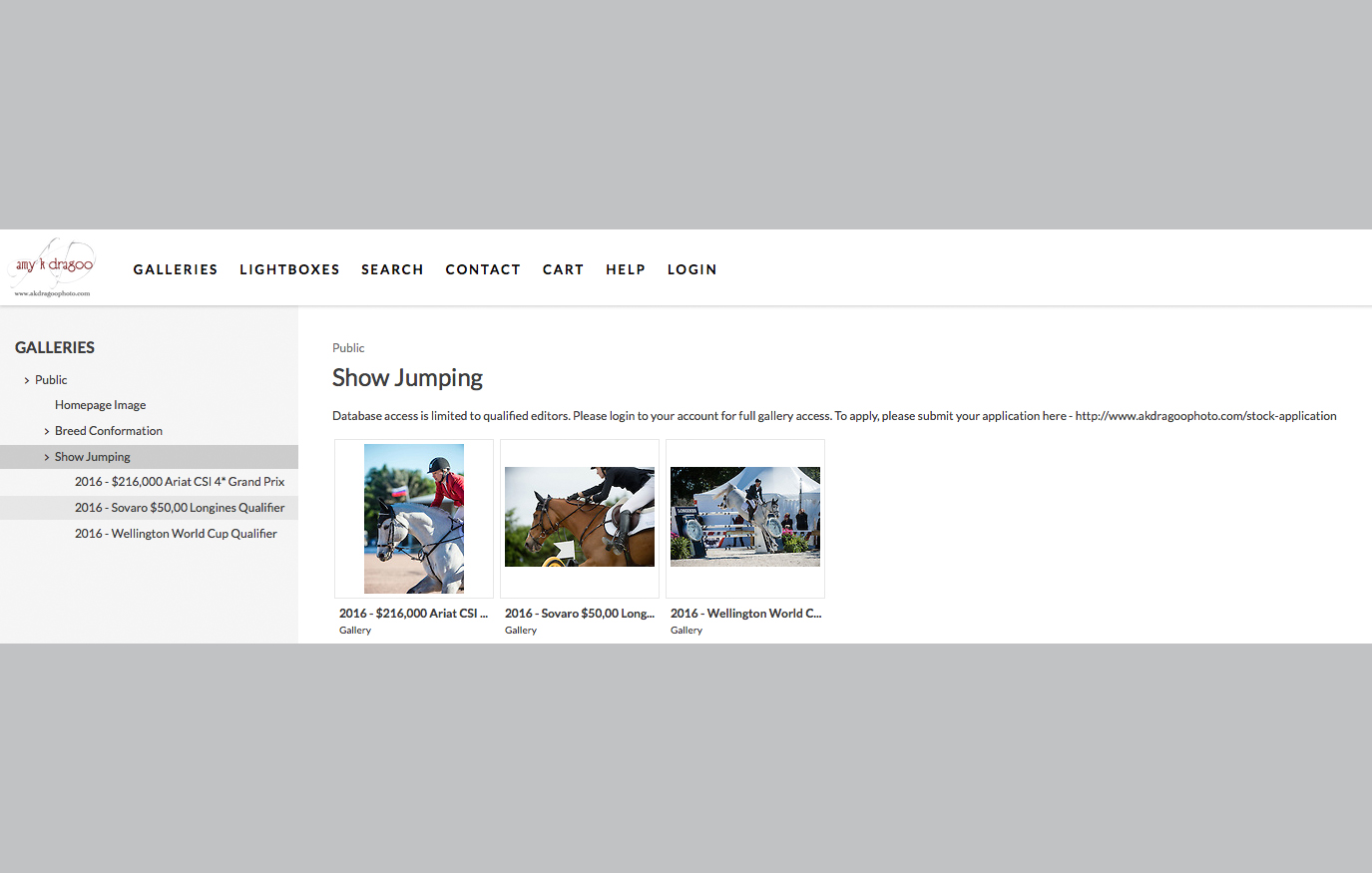
Task: Click the '2016 - Wellington World C...' thumbnail caption
Action: [x=746, y=614]
